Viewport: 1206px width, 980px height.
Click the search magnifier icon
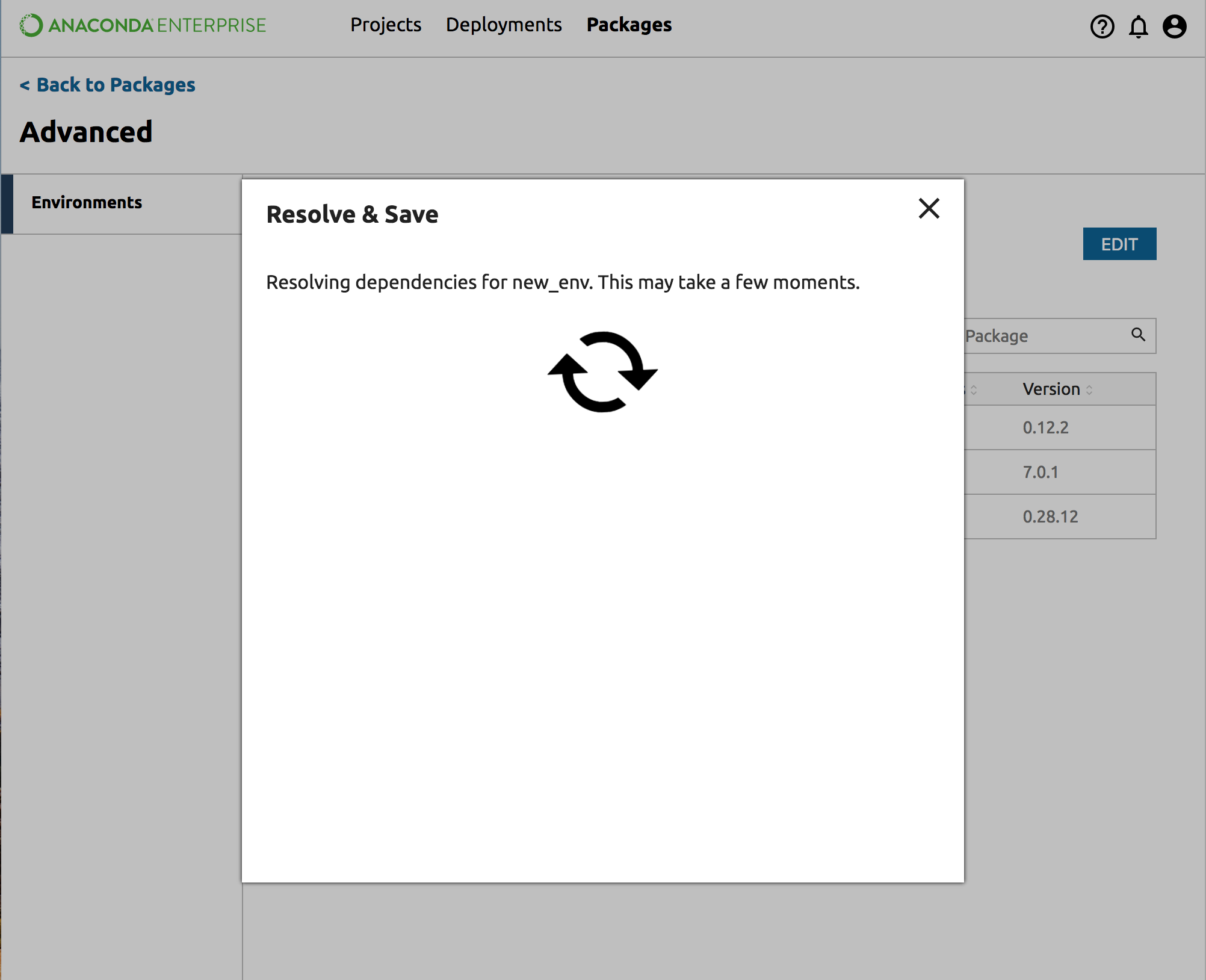pyautogui.click(x=1138, y=335)
